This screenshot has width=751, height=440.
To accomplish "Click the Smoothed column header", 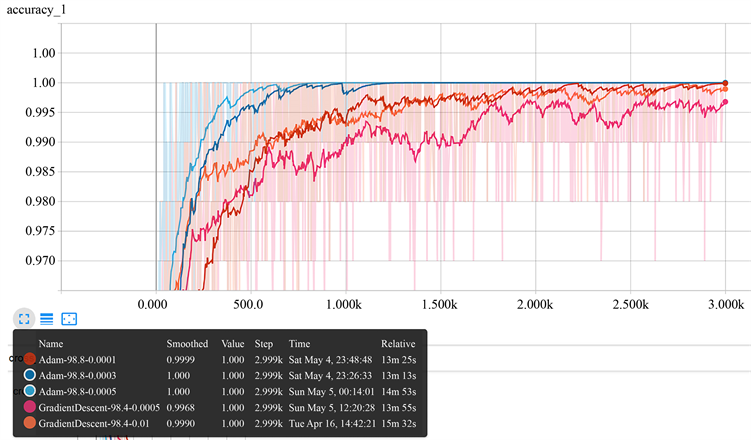I will click(x=187, y=343).
